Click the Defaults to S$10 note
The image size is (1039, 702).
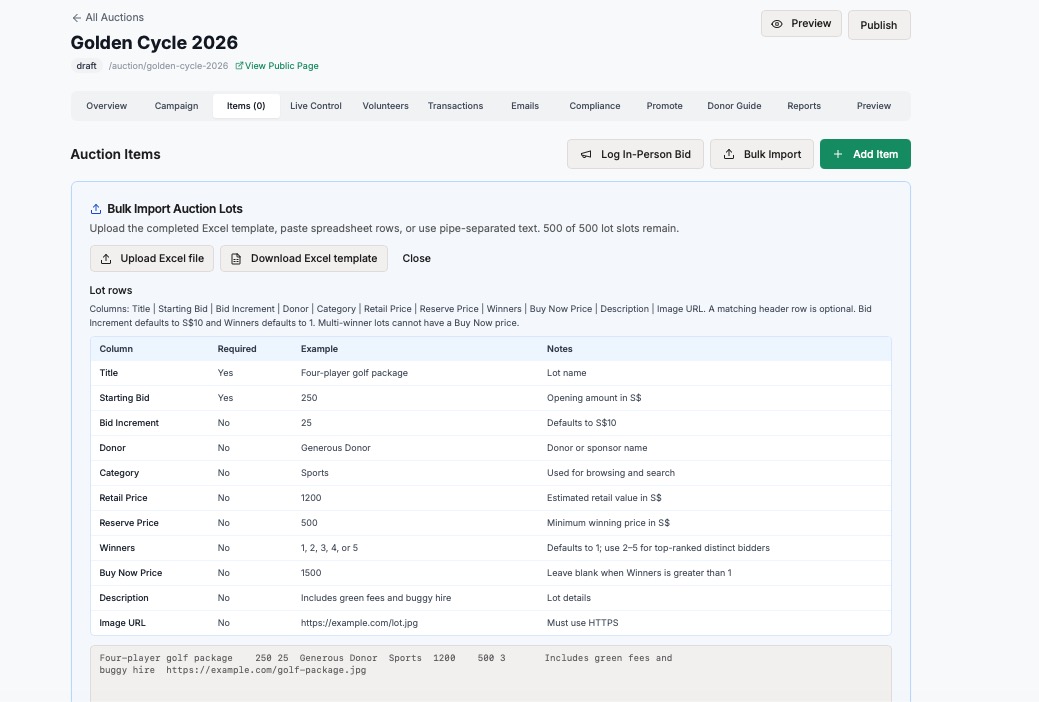[x=582, y=423]
